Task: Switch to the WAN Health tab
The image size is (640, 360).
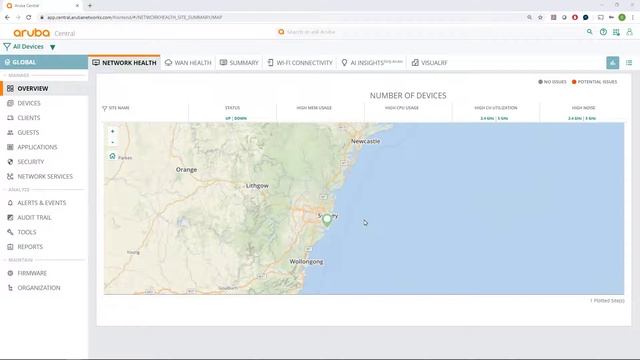Action: coord(188,62)
